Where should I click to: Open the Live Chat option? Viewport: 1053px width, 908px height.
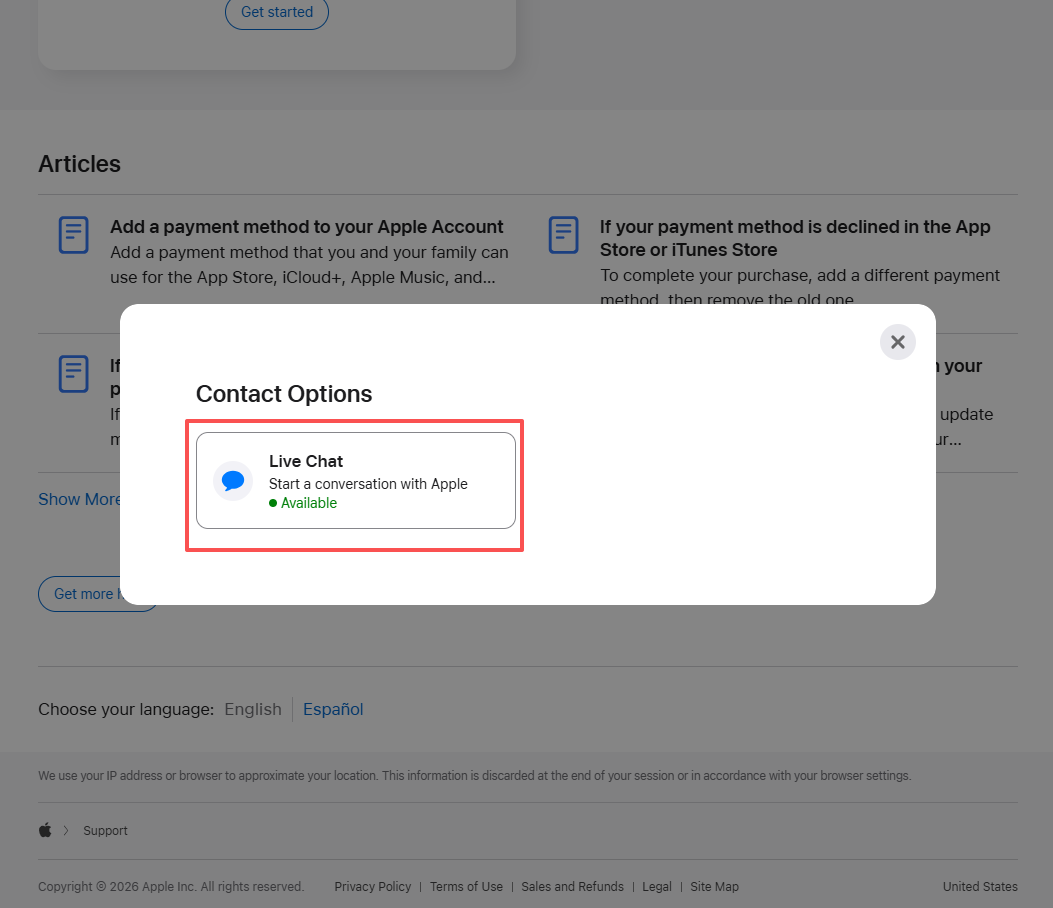356,480
